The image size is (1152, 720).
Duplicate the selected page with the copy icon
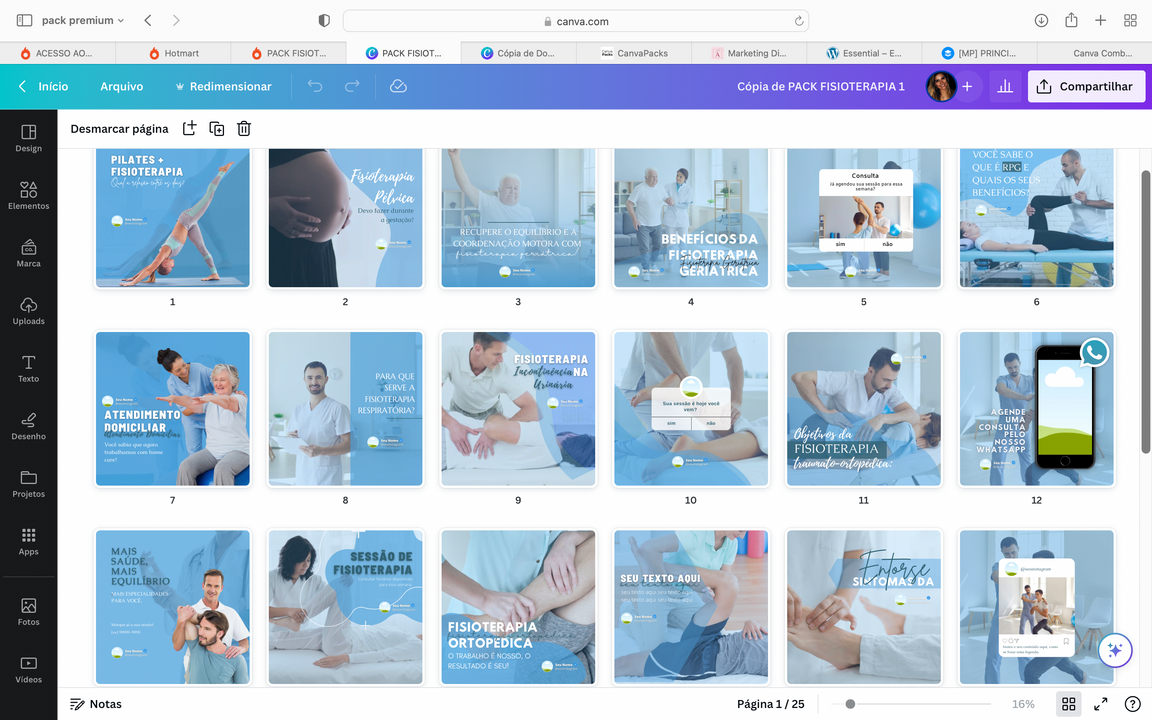coord(216,128)
